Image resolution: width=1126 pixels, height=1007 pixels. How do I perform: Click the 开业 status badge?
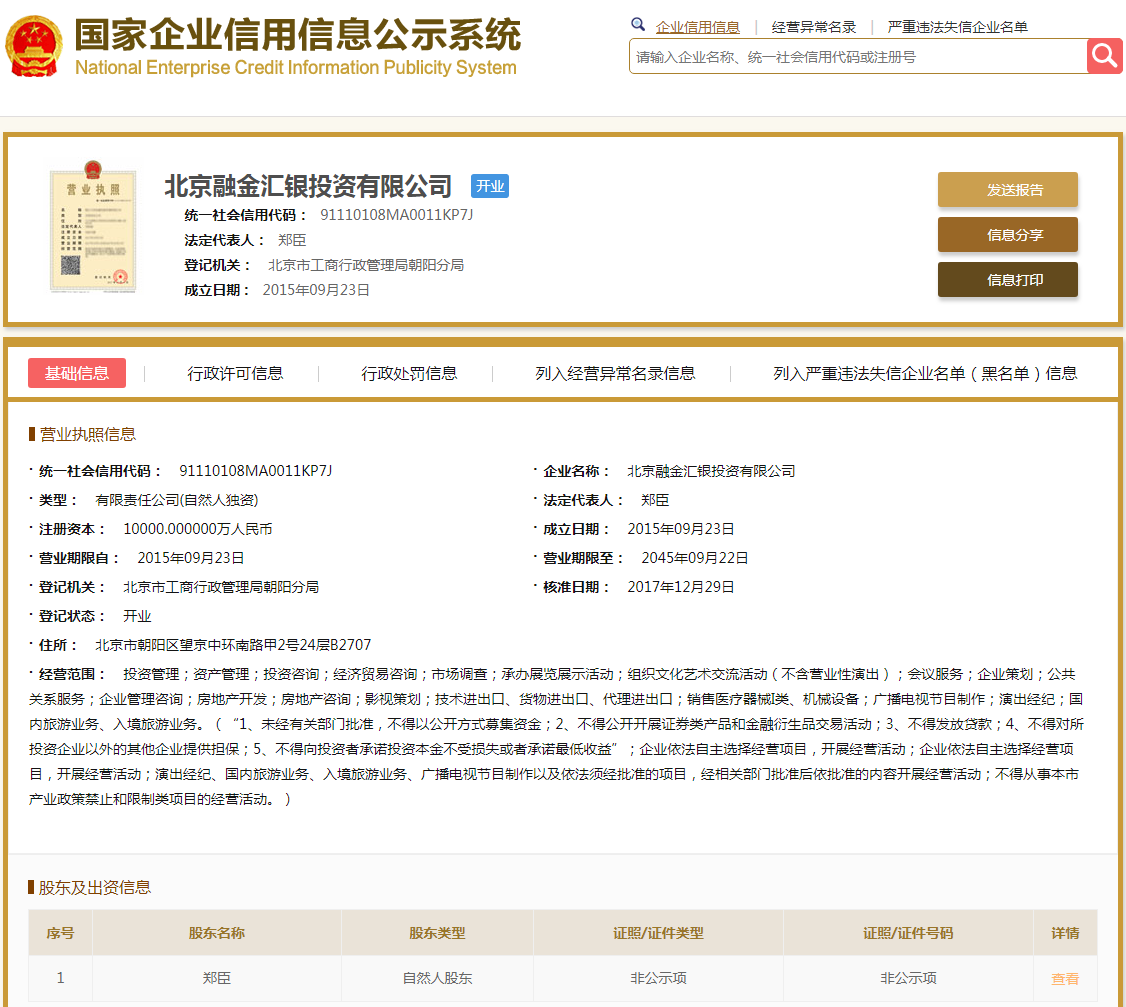[490, 186]
